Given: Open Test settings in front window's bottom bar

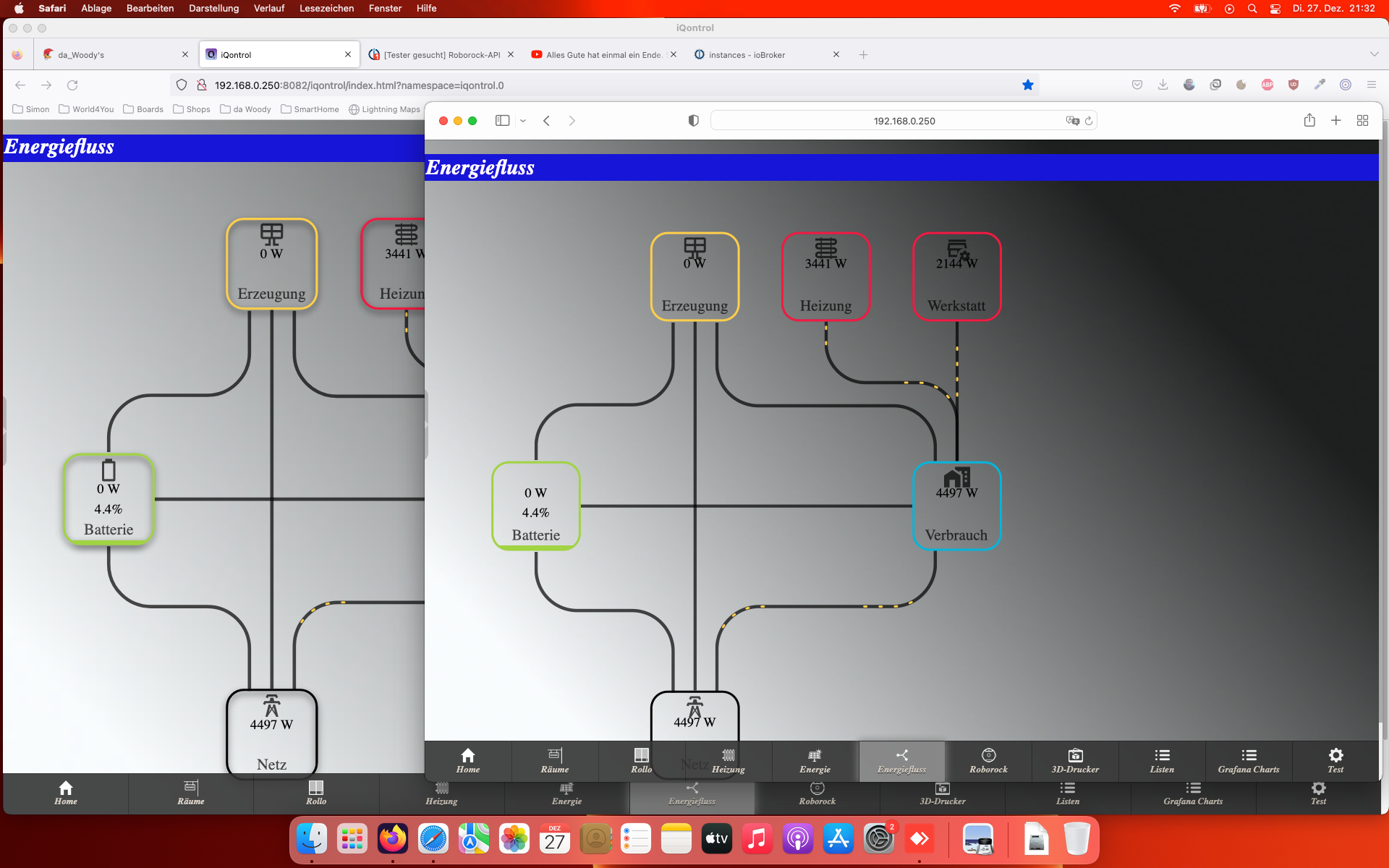Looking at the screenshot, I should (x=1336, y=761).
